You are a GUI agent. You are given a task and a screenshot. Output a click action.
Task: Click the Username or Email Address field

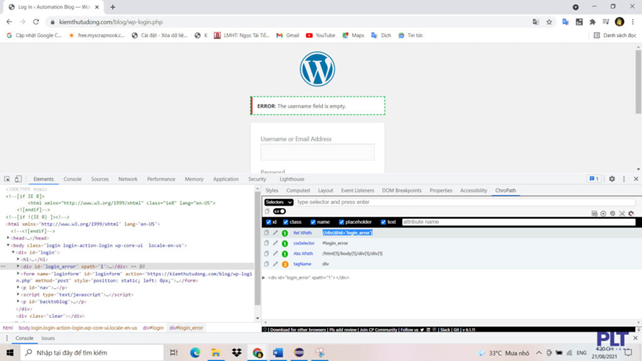pyautogui.click(x=317, y=152)
